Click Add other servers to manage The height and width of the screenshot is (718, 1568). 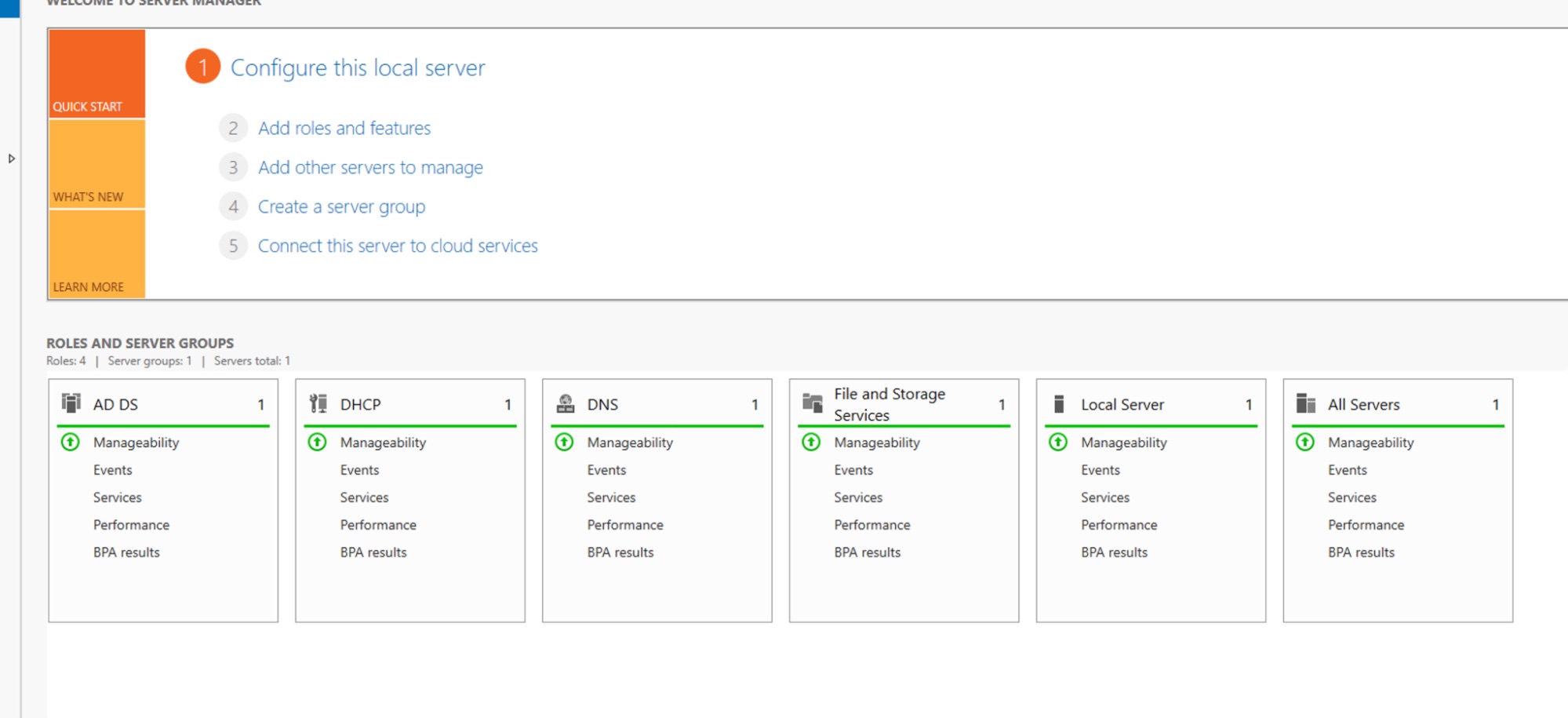pos(370,168)
